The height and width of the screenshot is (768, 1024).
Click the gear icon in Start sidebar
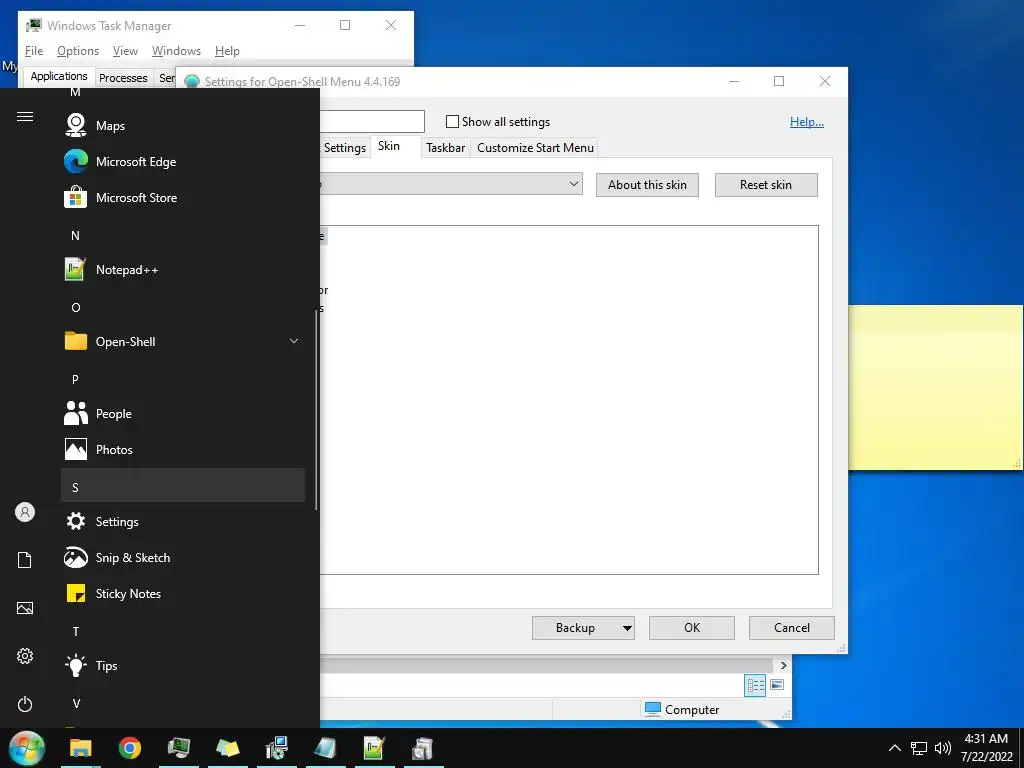[25, 656]
